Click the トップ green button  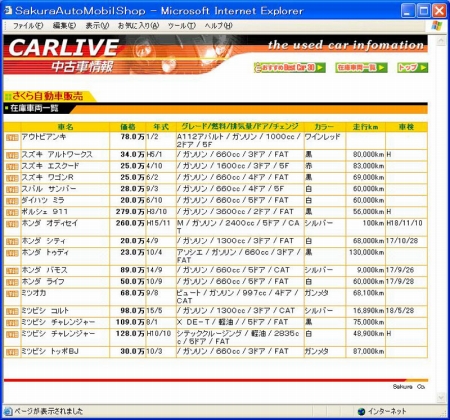tap(412, 68)
